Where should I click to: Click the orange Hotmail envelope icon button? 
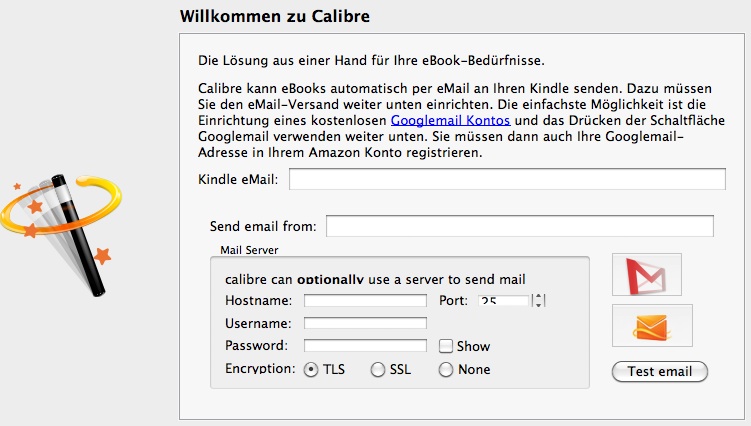click(x=652, y=325)
